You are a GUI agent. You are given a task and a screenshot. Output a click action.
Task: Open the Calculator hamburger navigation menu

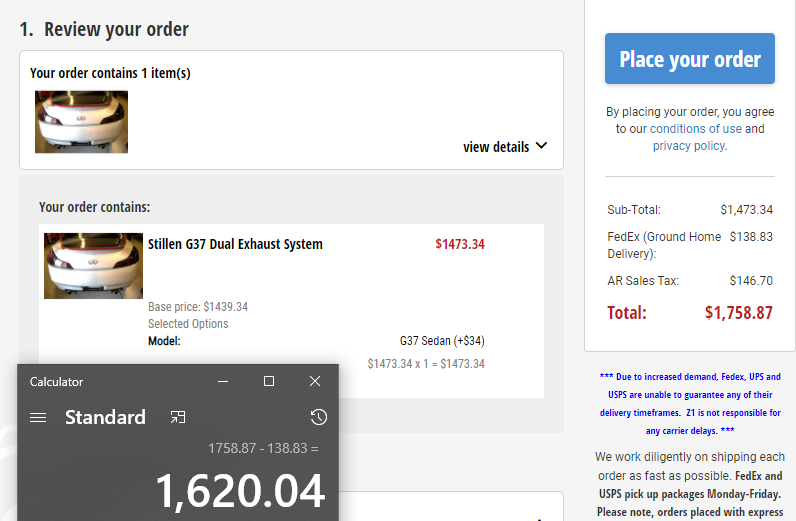click(38, 418)
